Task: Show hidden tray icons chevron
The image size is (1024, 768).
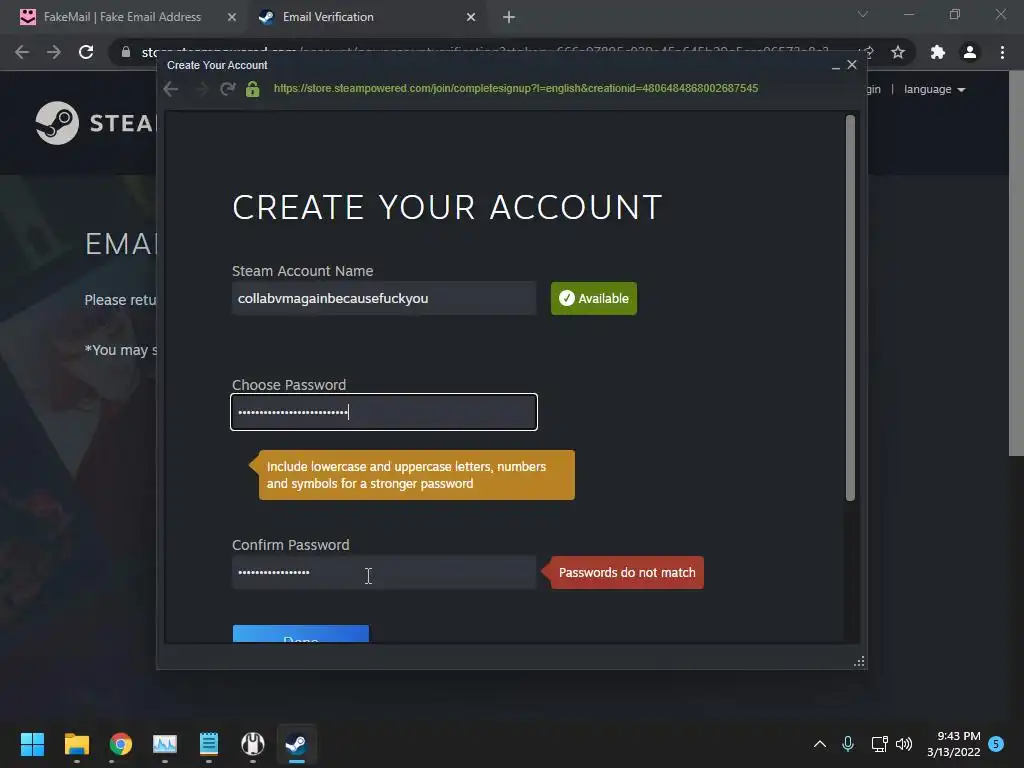Action: coord(820,744)
